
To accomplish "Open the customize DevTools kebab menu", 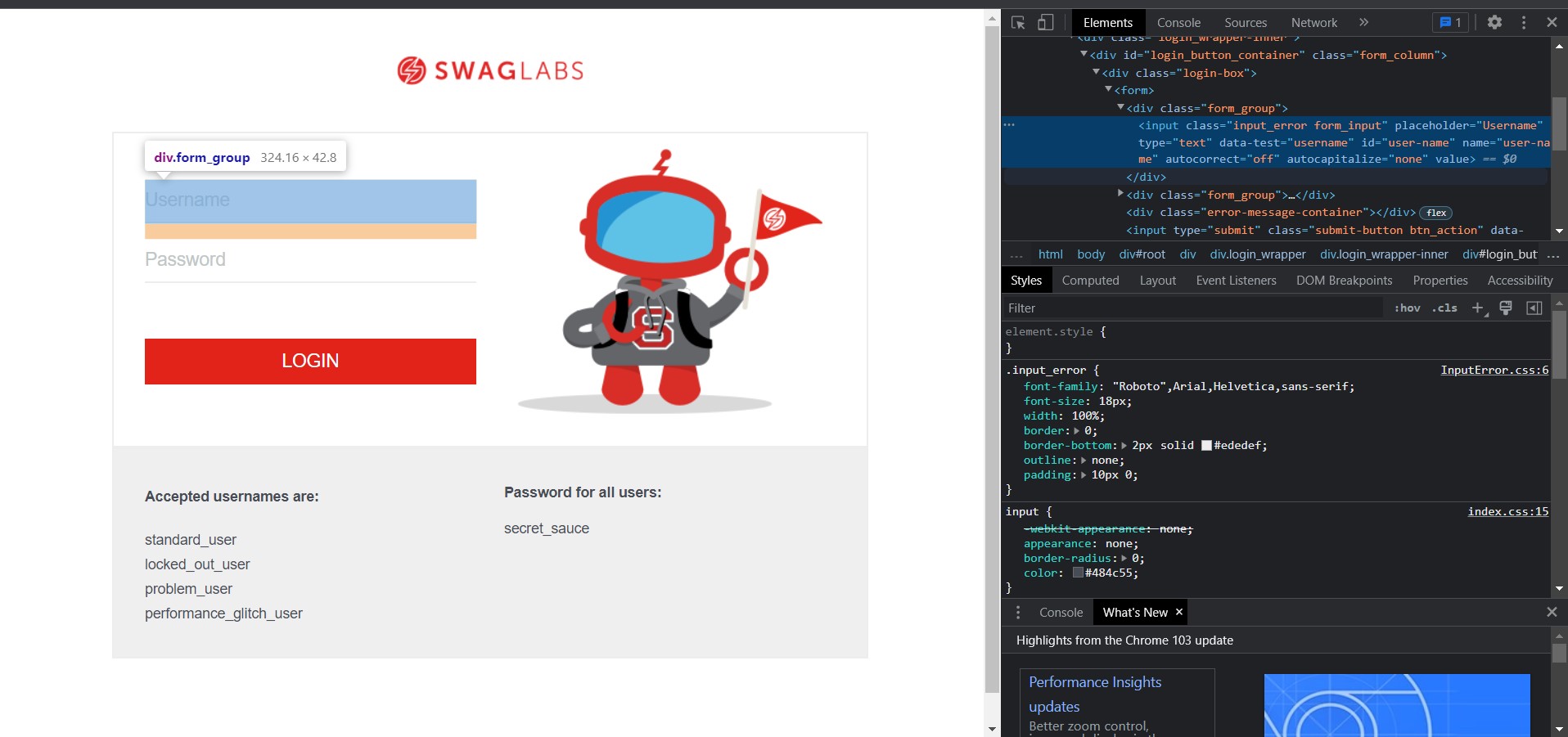I will (1524, 23).
